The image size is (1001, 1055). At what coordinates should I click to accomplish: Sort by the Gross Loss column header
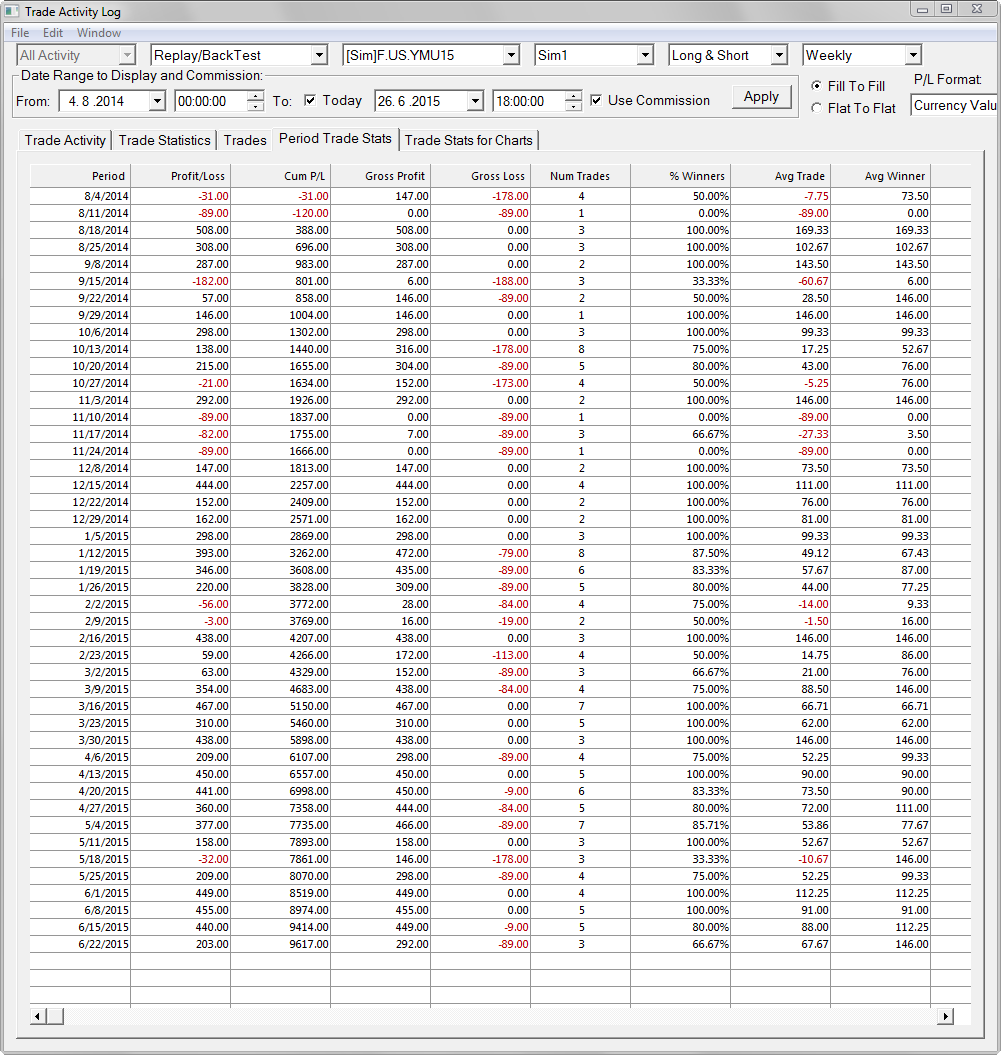pos(480,176)
